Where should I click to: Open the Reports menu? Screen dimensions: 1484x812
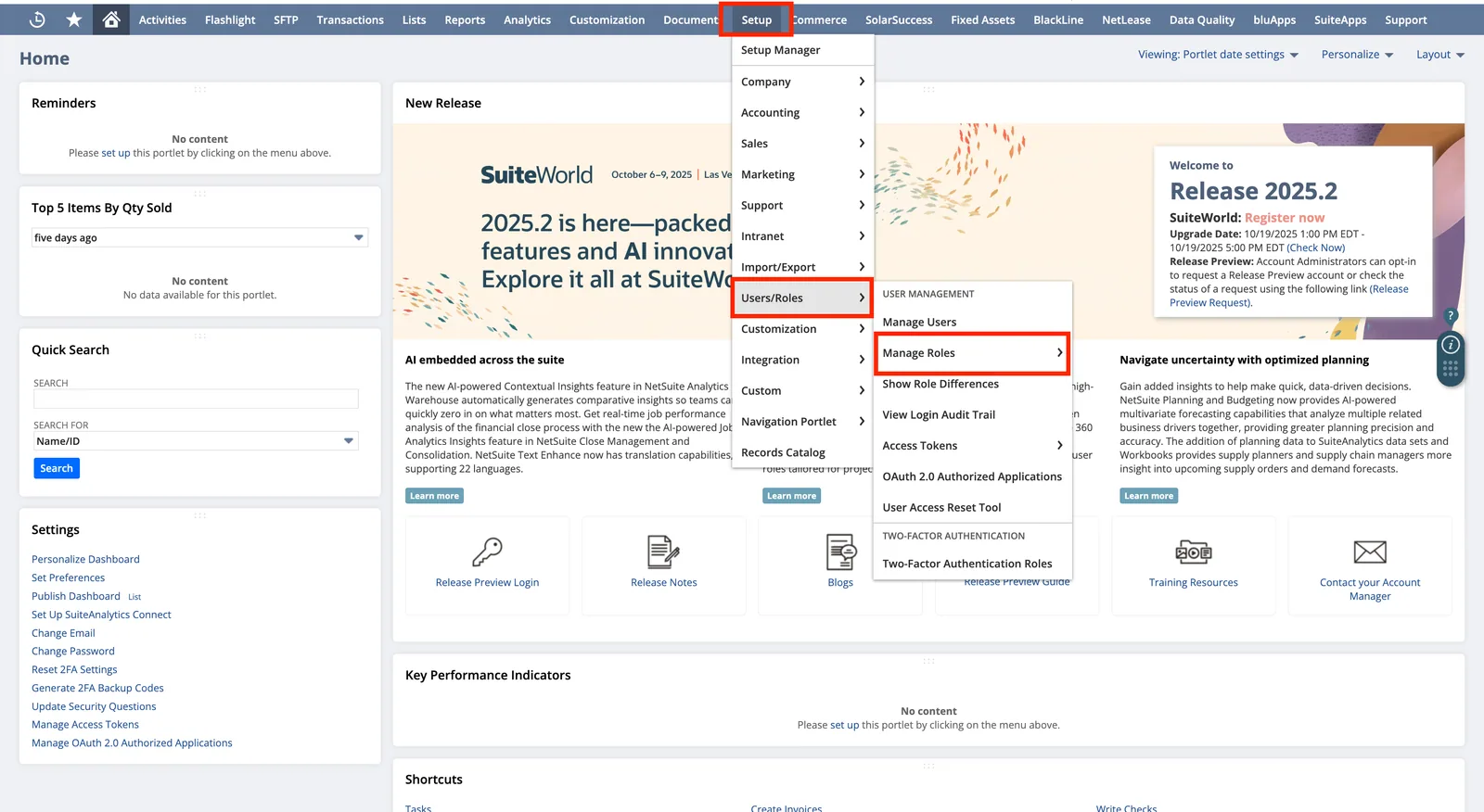pos(465,19)
